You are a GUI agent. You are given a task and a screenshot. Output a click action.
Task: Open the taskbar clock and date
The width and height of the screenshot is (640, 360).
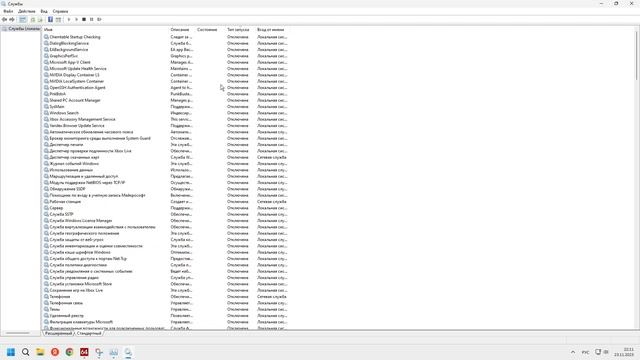(x=625, y=352)
